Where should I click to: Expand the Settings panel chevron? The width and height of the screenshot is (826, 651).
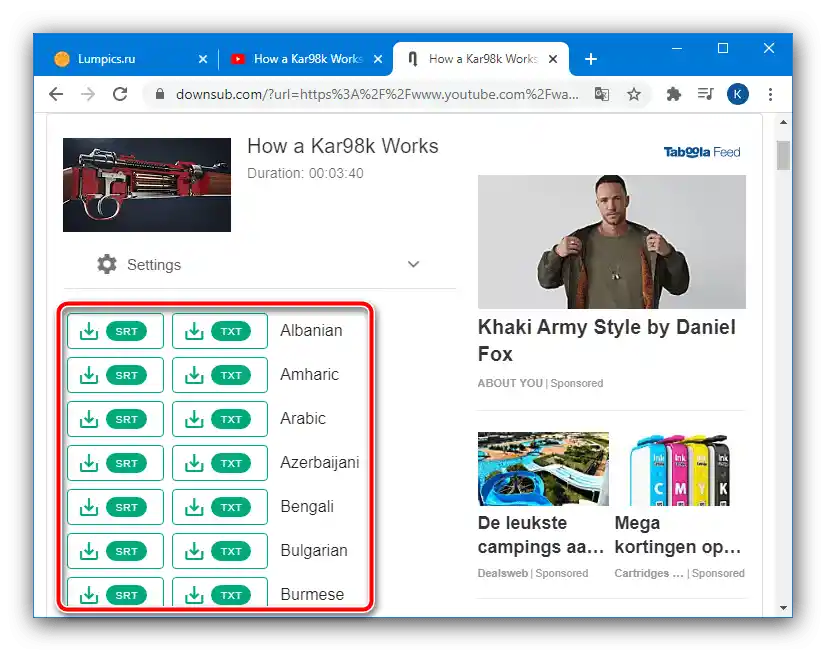pyautogui.click(x=414, y=264)
